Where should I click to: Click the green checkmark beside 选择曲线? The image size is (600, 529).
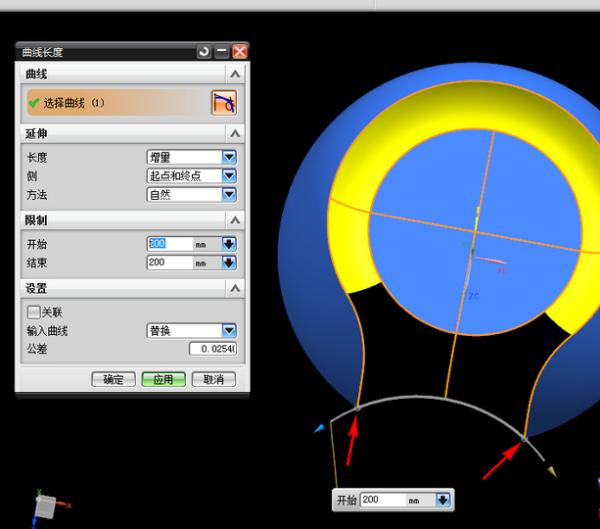point(33,102)
